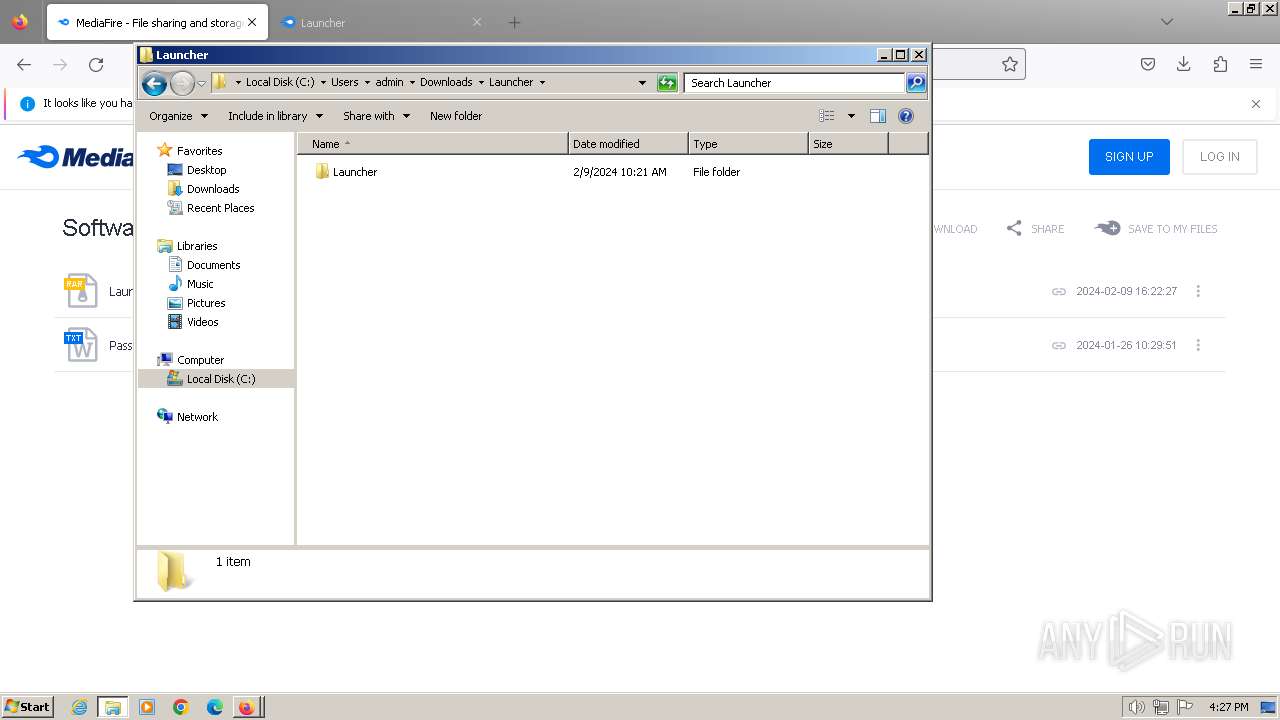Open Internet Explorer from taskbar
The image size is (1280, 720).
(x=79, y=707)
